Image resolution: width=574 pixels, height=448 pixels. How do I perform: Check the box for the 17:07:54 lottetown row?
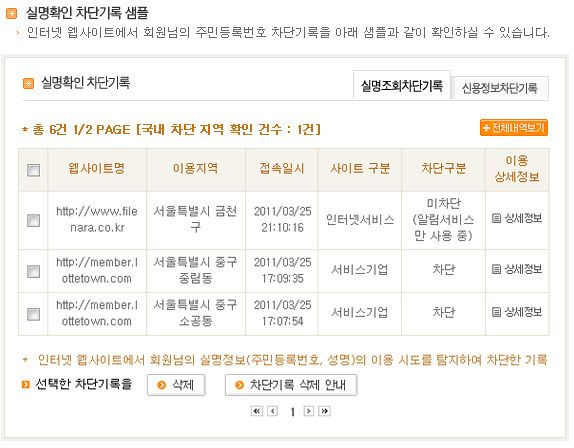[x=34, y=314]
